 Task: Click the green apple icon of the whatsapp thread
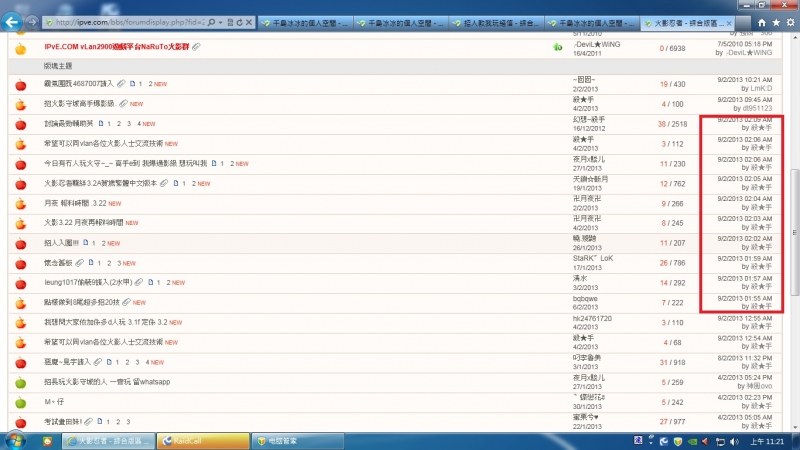tap(20, 383)
